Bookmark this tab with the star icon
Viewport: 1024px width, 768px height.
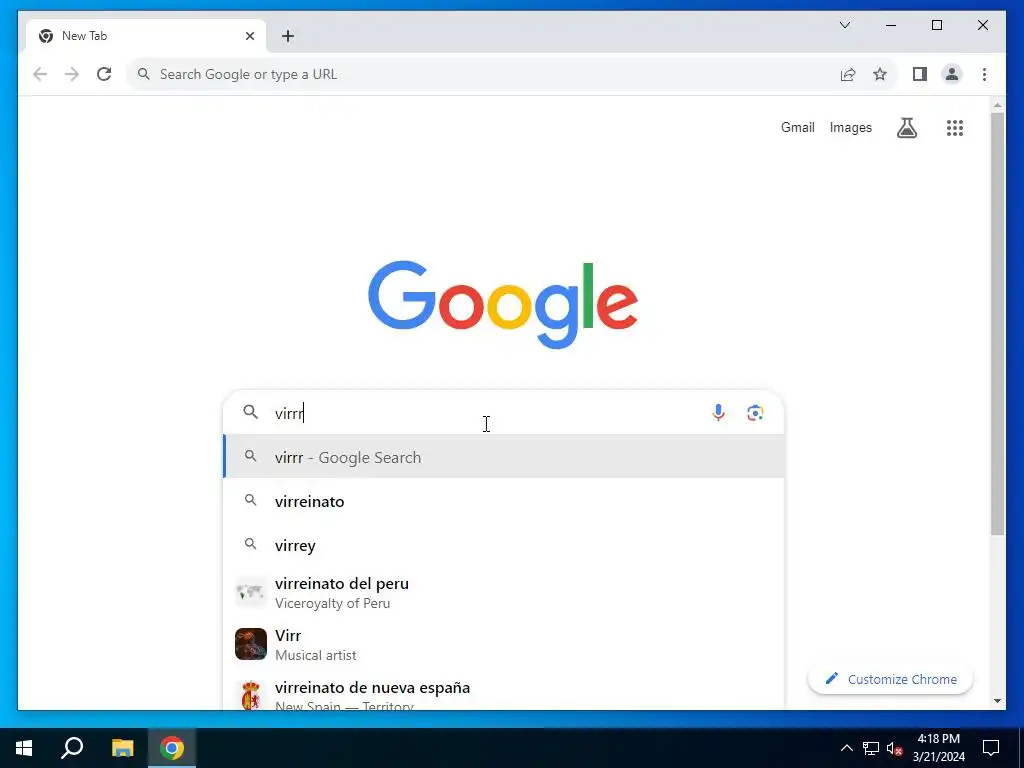click(880, 74)
